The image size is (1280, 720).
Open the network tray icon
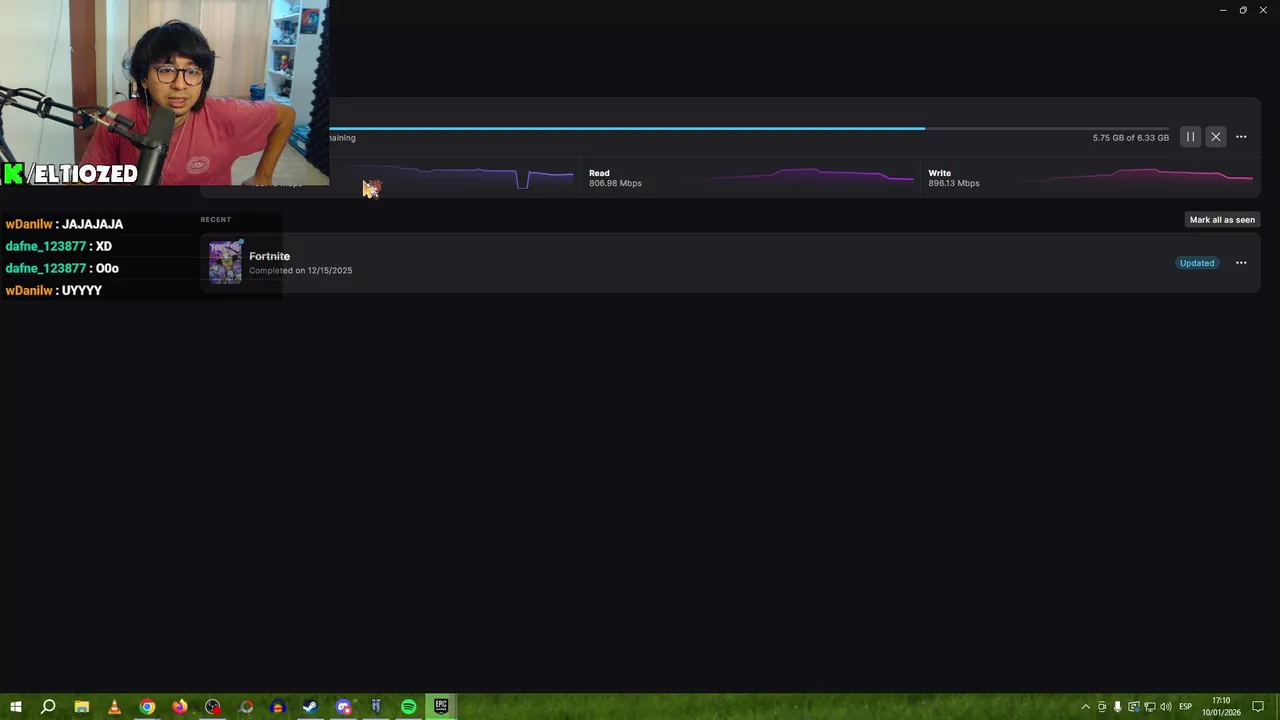(x=1150, y=707)
